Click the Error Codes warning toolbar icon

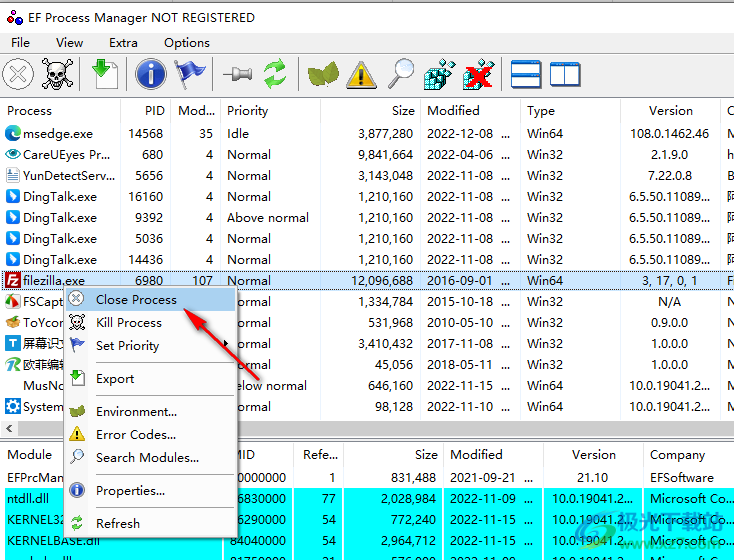click(361, 74)
